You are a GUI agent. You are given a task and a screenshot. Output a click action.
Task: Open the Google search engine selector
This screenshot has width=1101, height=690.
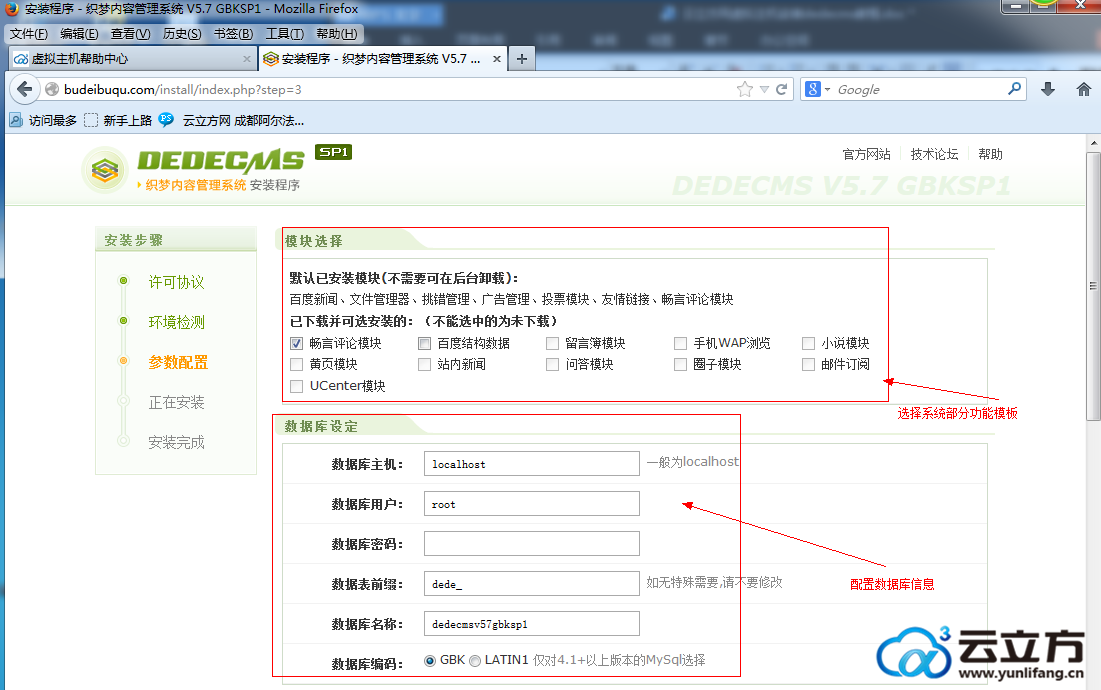click(x=817, y=89)
